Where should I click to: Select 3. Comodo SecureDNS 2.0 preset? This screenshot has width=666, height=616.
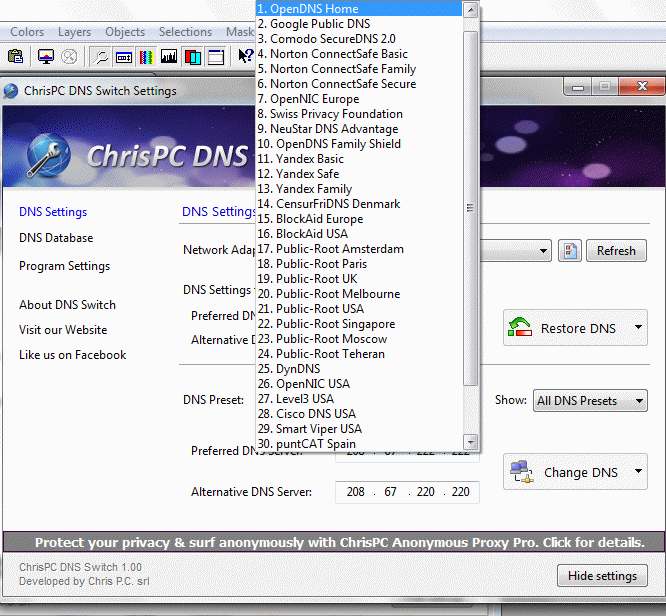[x=359, y=39]
